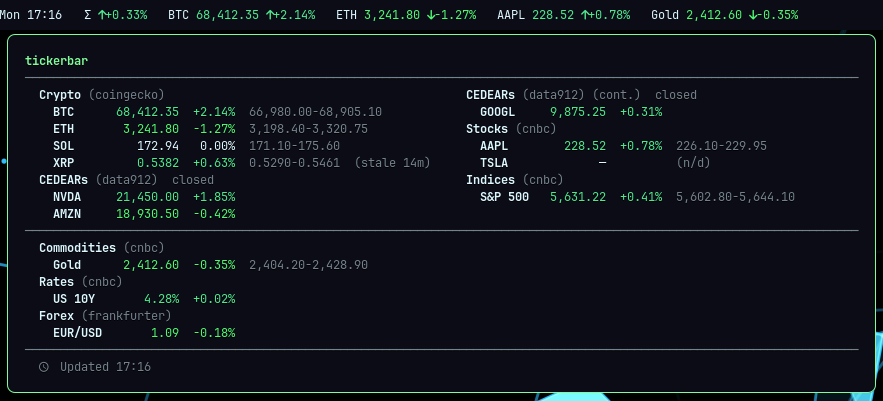
Task: Select the EUR/USD row label
Action: click(77, 332)
